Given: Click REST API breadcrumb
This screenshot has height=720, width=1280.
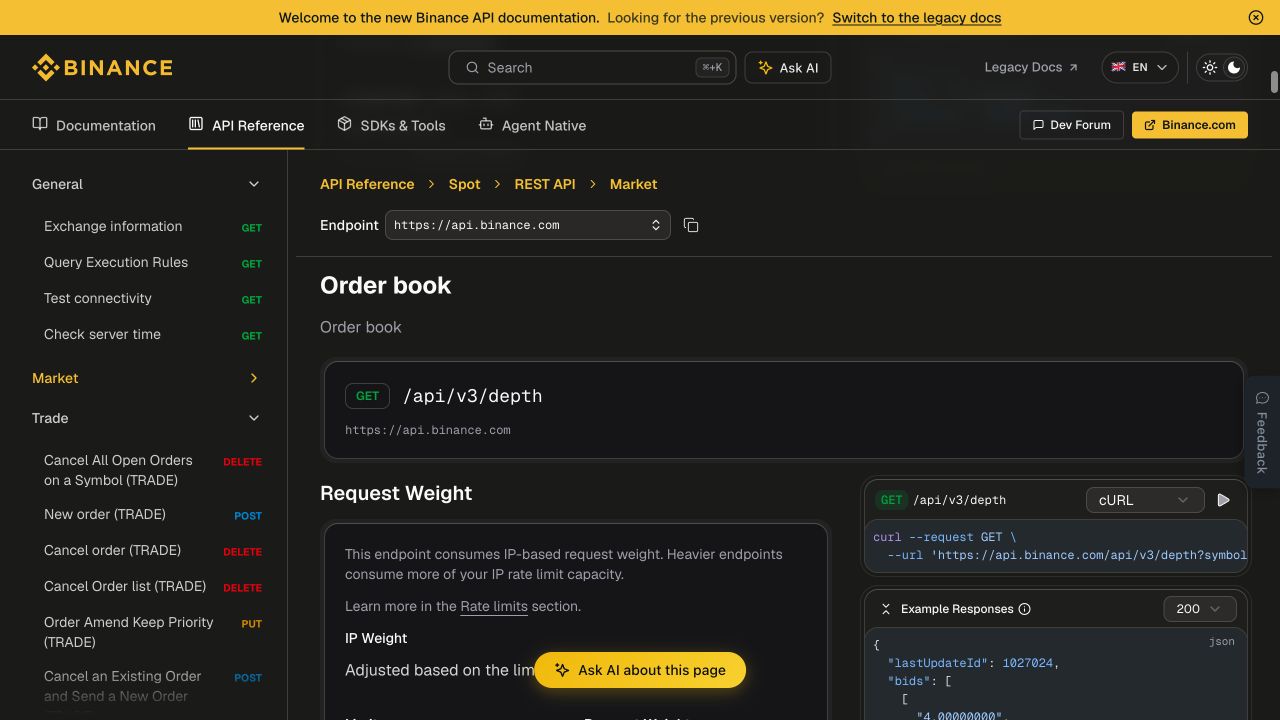Looking at the screenshot, I should click(x=545, y=184).
